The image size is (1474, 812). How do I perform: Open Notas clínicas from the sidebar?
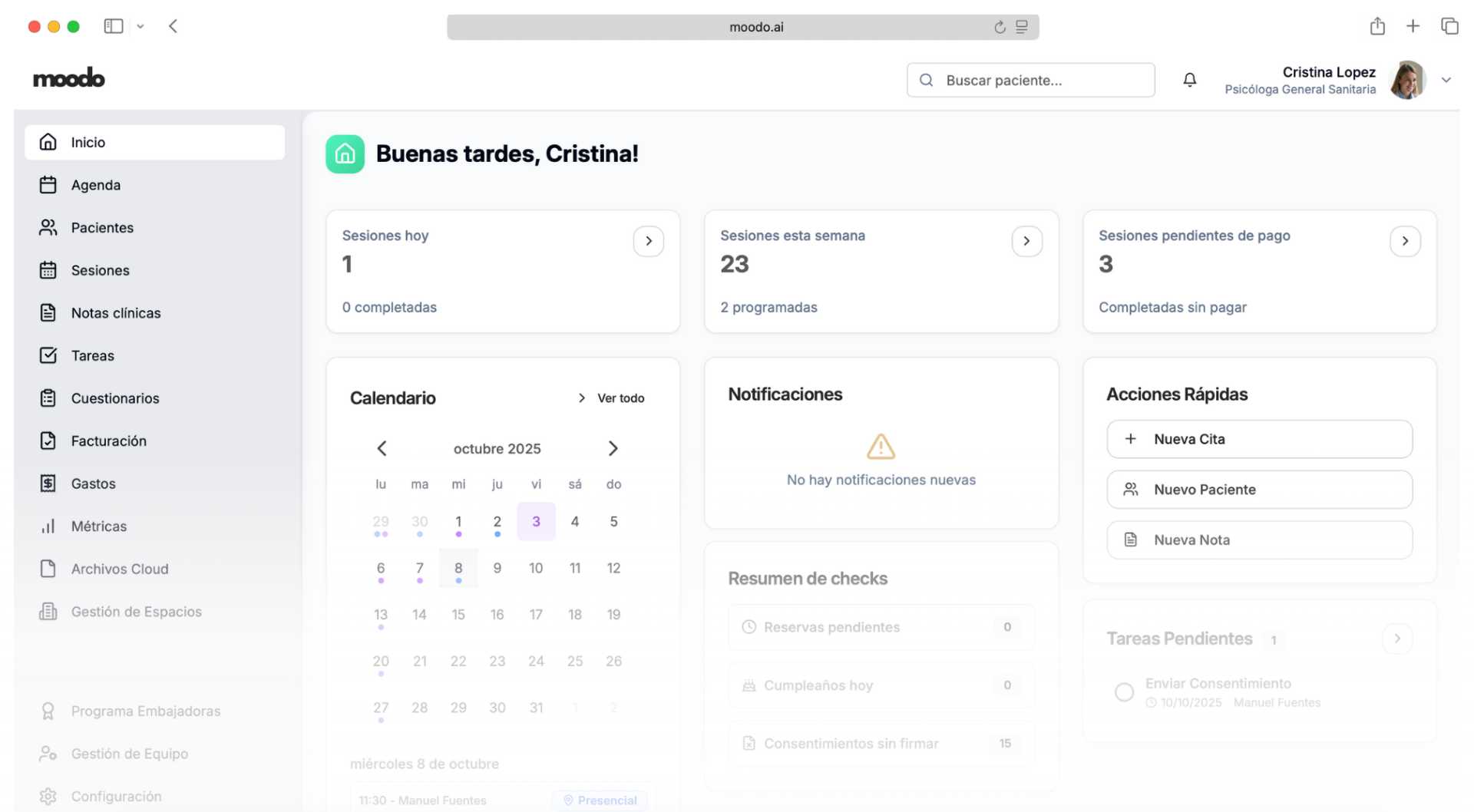click(116, 312)
